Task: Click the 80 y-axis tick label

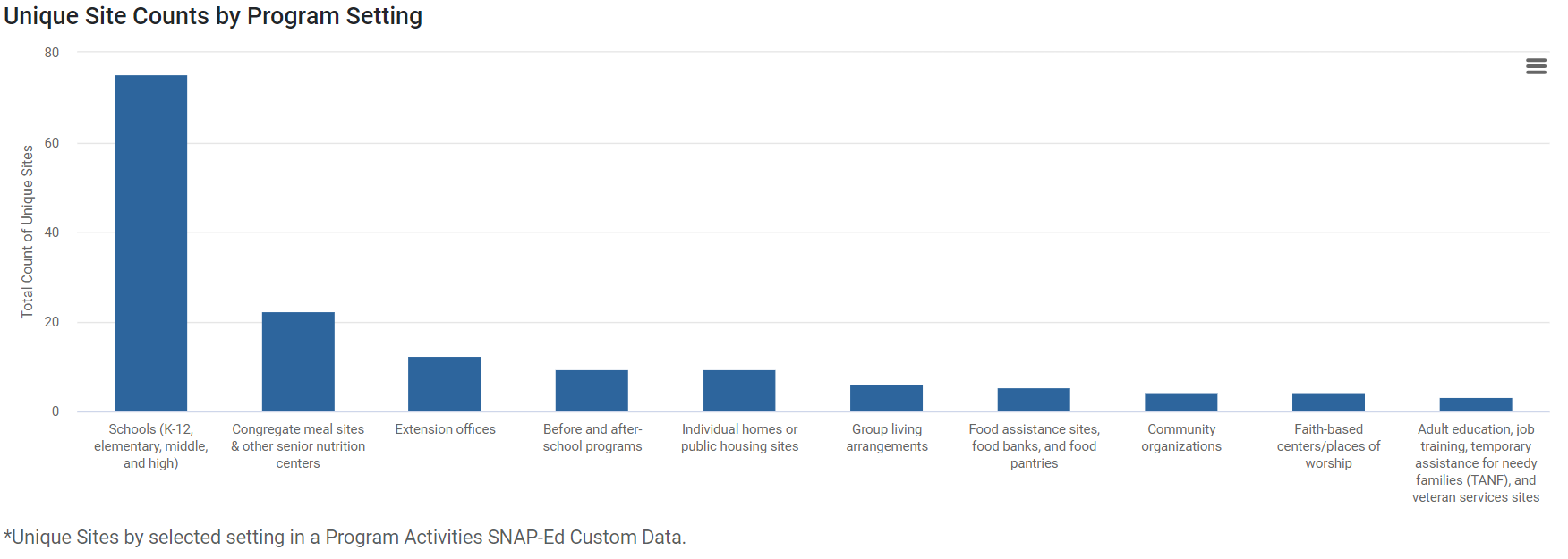Action: 52,53
